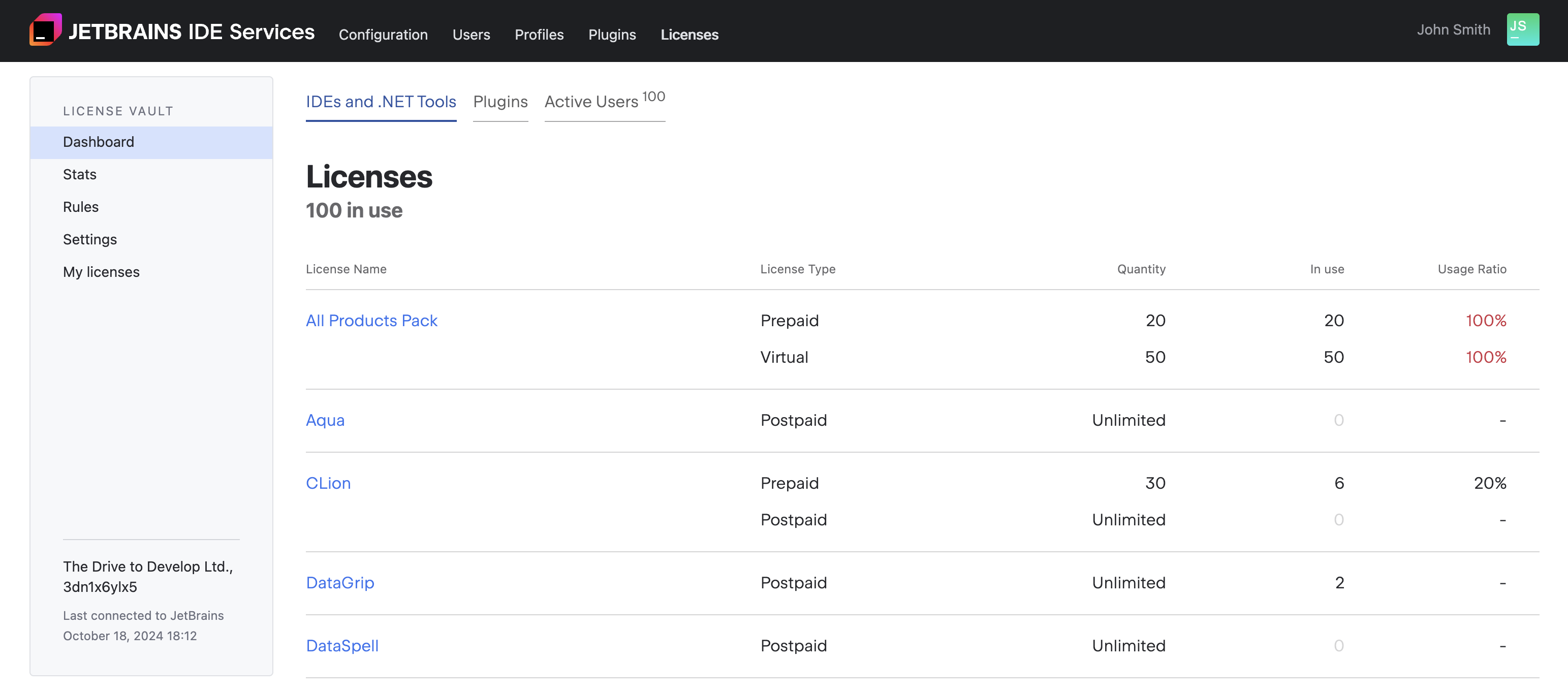Open the DataSpell license details
1568x692 pixels.
pyautogui.click(x=342, y=646)
